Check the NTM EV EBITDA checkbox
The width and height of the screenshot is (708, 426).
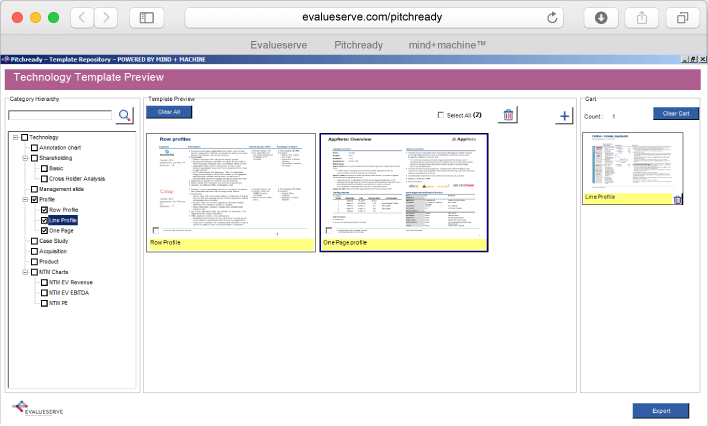[x=44, y=293]
